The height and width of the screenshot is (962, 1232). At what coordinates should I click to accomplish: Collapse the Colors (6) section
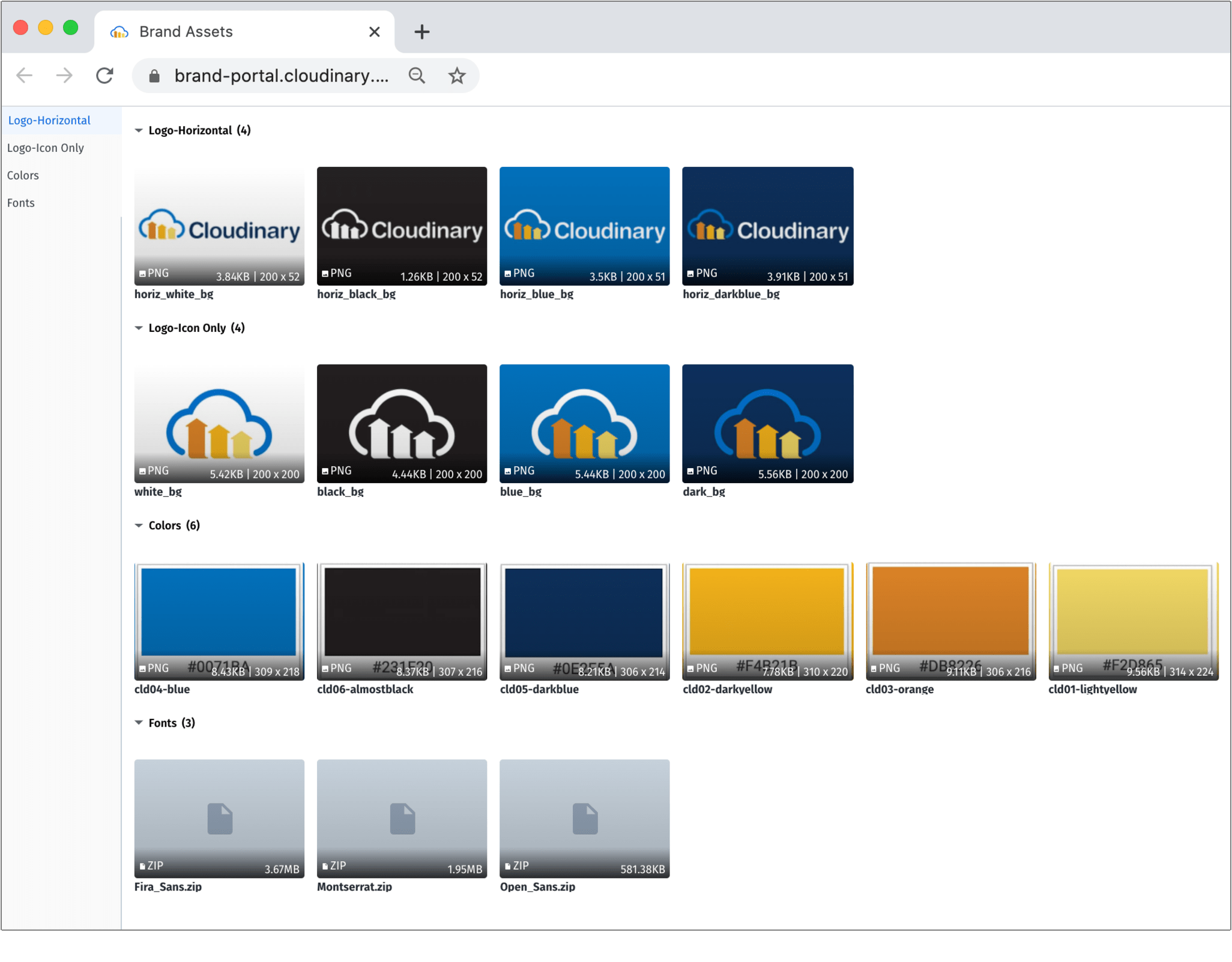tap(139, 525)
